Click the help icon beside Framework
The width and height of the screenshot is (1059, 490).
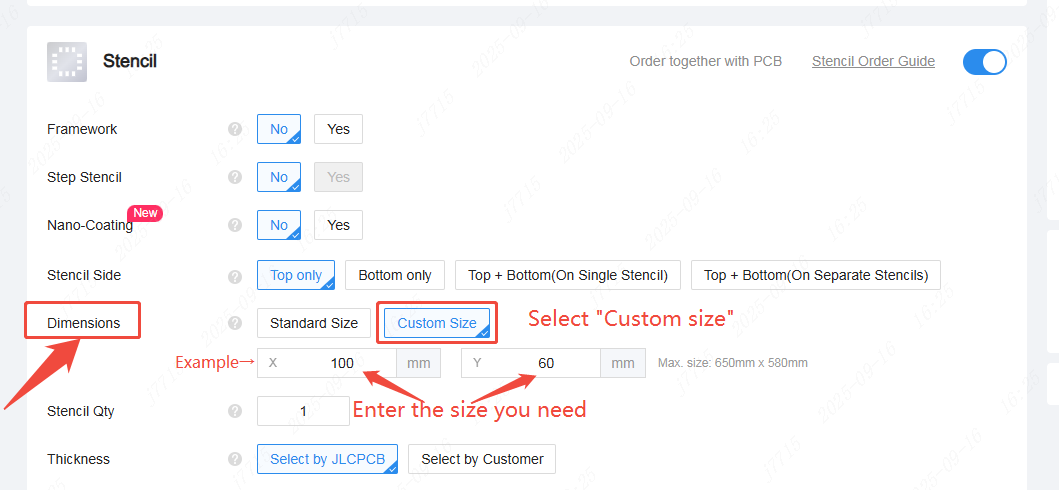[x=235, y=129]
